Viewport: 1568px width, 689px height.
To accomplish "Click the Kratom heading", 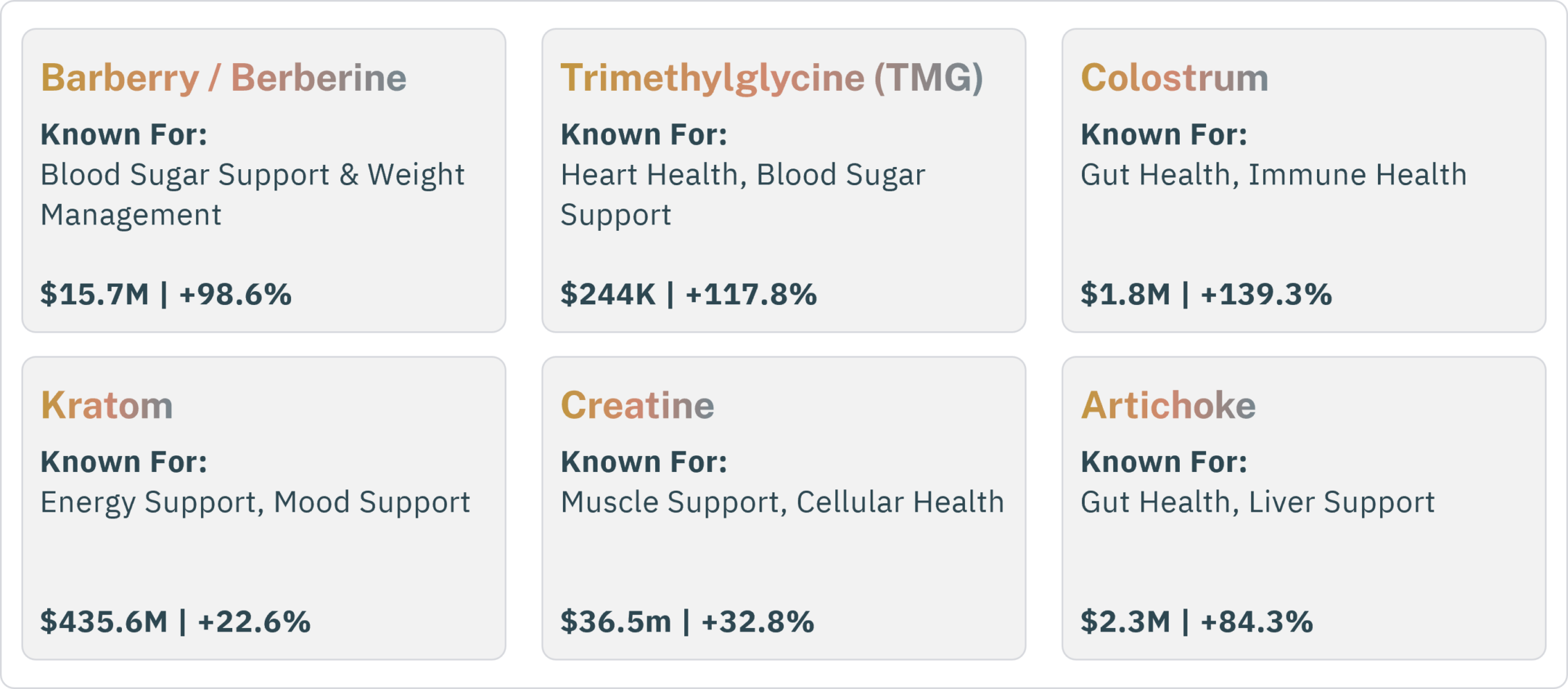I will 106,405.
